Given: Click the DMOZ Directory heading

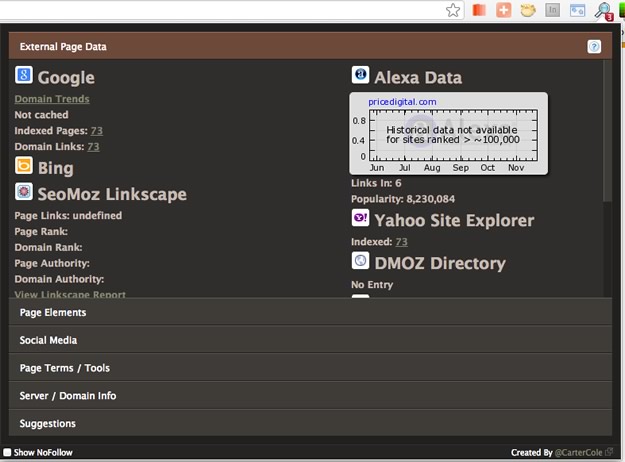Looking at the screenshot, I should [440, 263].
